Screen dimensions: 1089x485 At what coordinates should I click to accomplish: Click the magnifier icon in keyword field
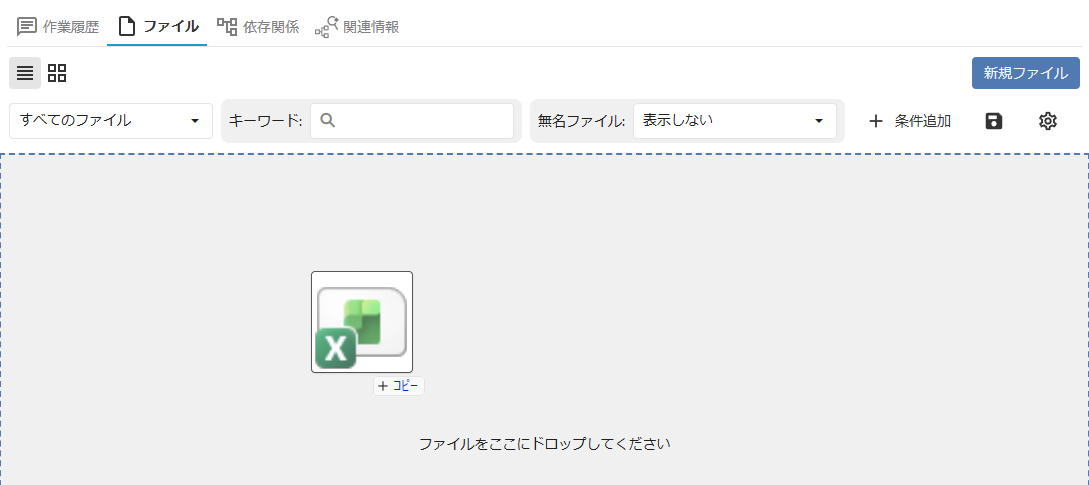pos(329,121)
